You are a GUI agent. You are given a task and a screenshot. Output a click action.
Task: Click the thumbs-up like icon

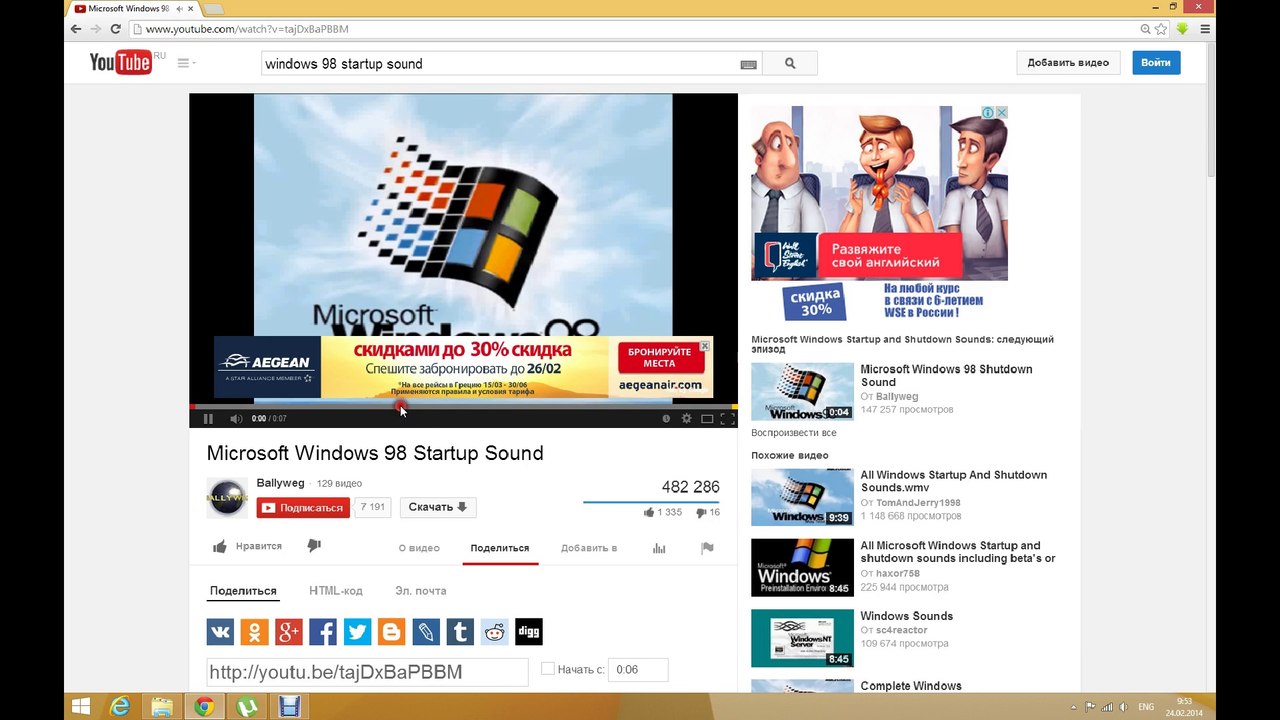pyautogui.click(x=220, y=547)
